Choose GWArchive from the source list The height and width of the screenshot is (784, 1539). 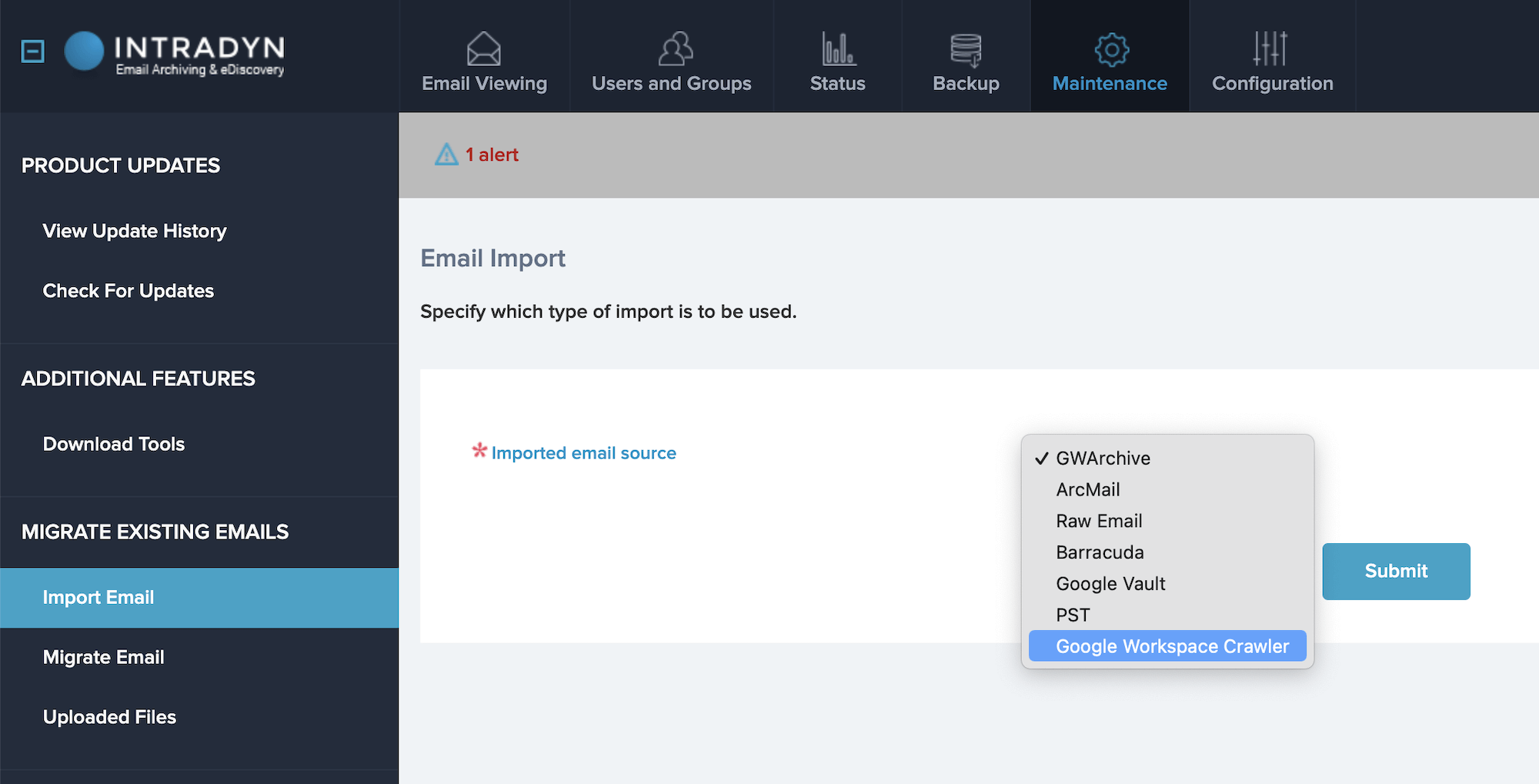pyautogui.click(x=1167, y=459)
